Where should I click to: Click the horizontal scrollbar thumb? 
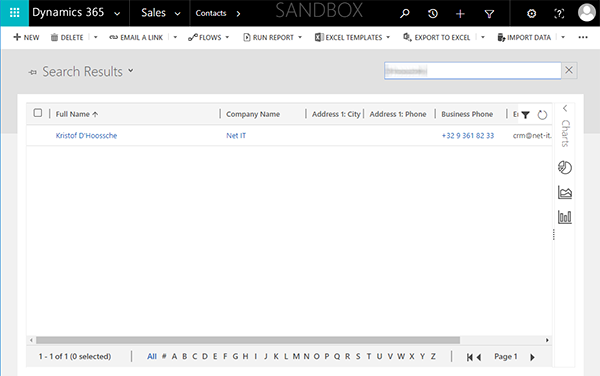point(248,340)
